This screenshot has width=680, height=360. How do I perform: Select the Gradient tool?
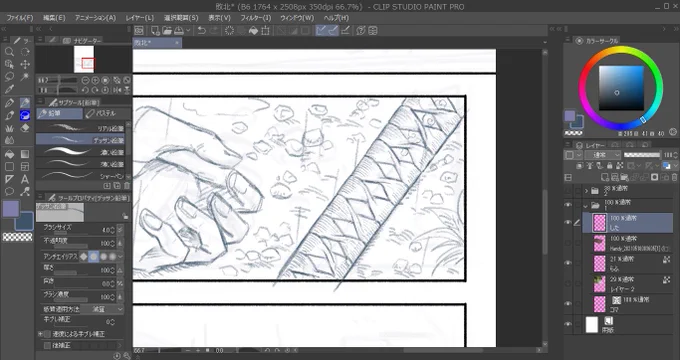point(25,154)
